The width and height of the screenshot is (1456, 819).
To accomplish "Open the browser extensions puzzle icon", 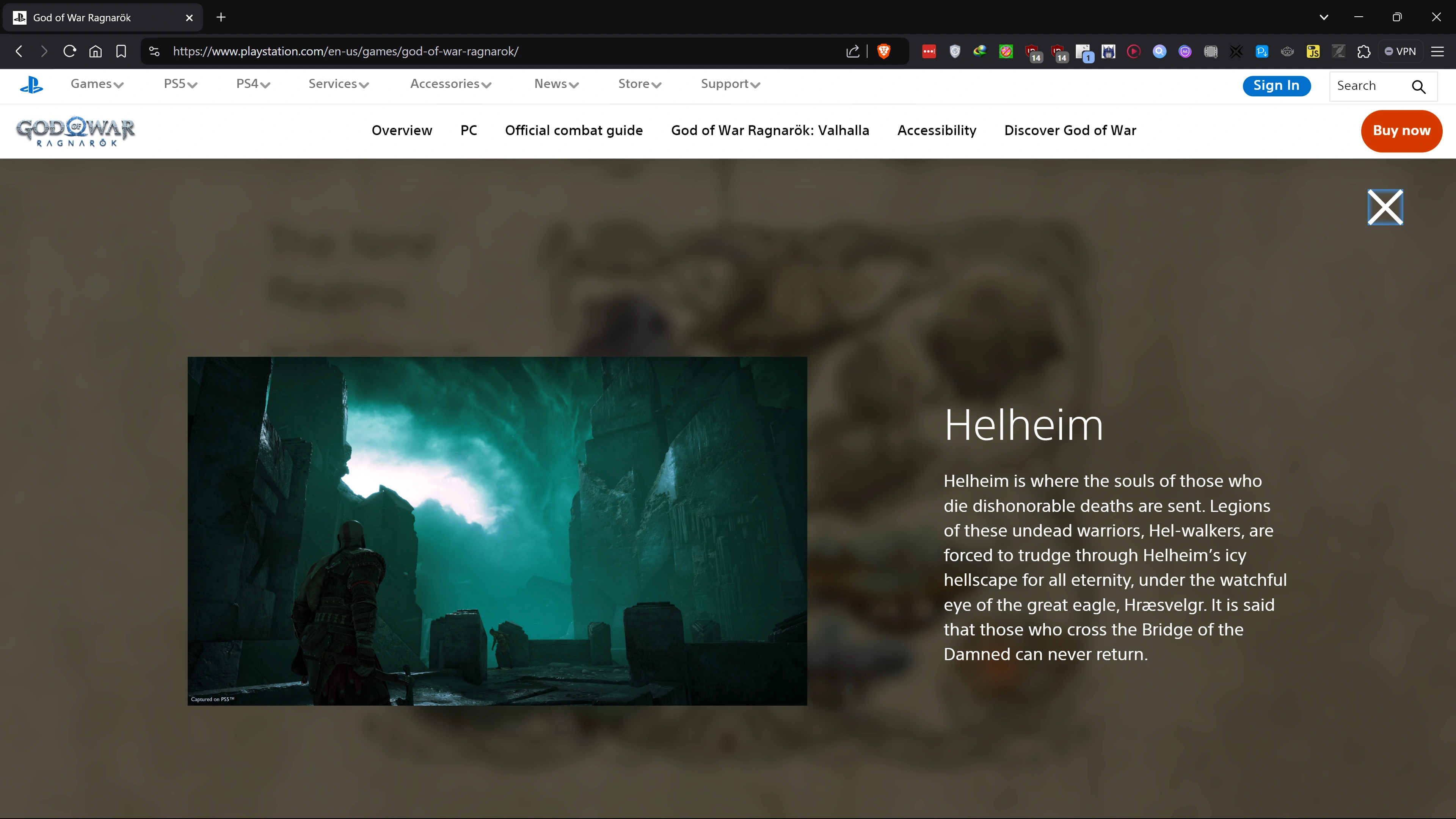I will point(1364,52).
